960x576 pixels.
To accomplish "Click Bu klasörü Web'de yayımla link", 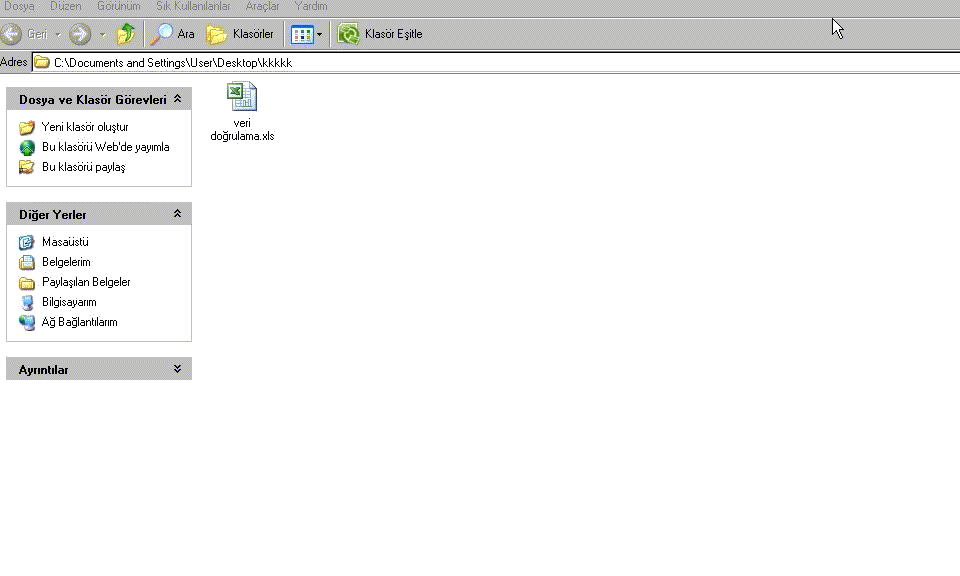I will (x=105, y=147).
